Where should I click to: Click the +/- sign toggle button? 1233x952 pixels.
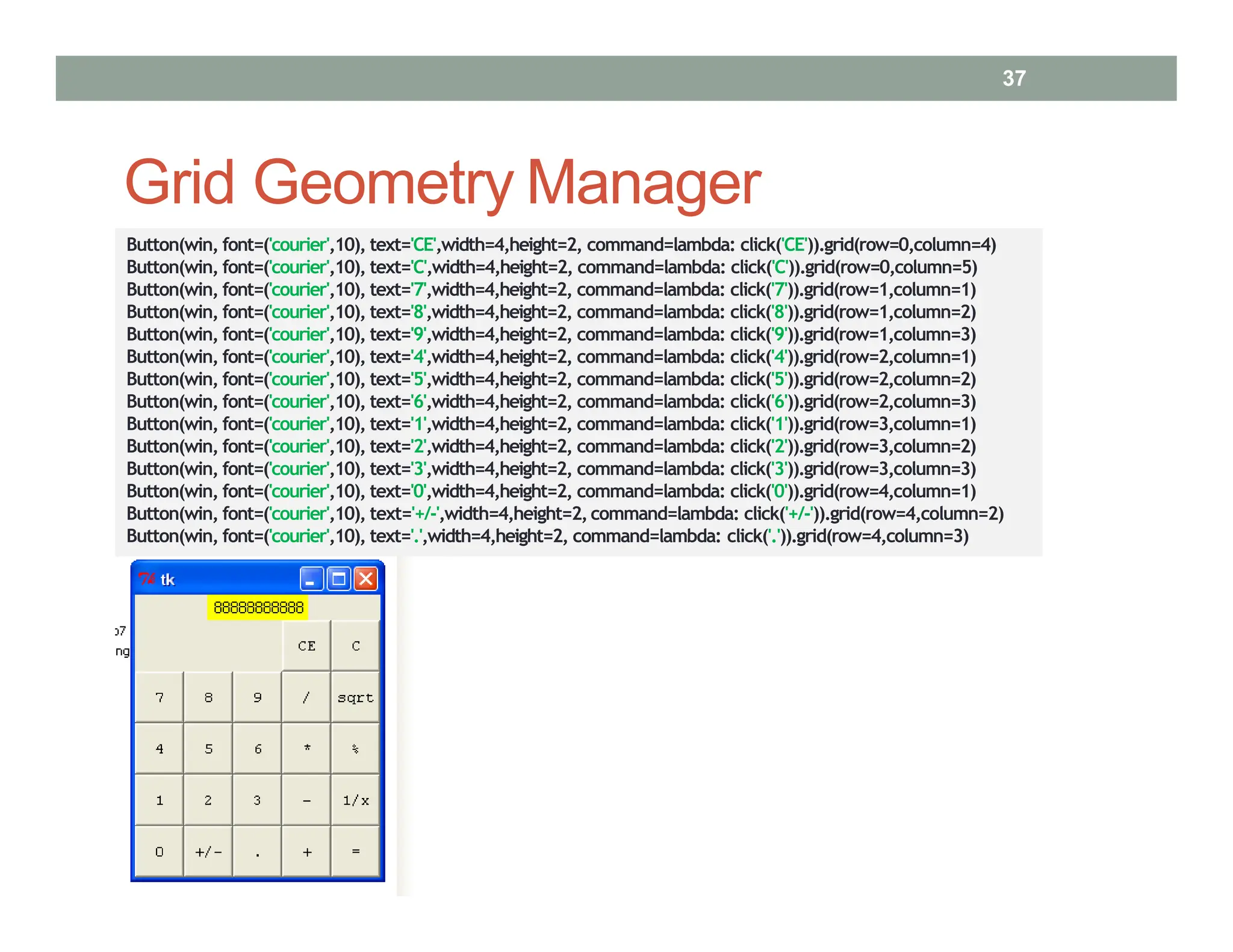[x=208, y=852]
